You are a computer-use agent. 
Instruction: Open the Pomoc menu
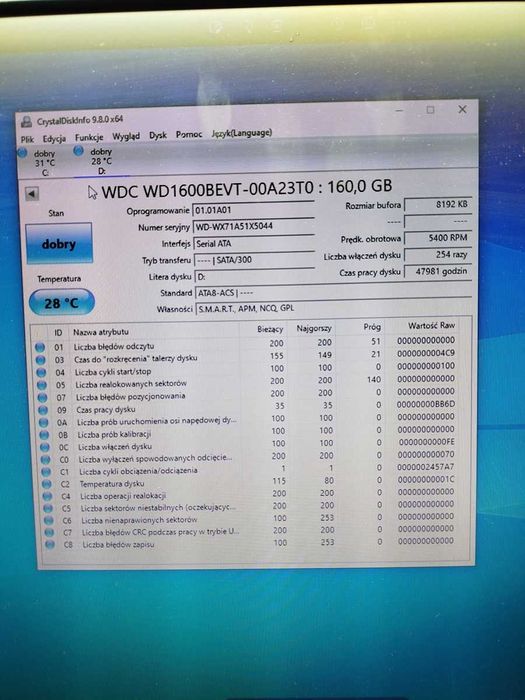coord(189,134)
